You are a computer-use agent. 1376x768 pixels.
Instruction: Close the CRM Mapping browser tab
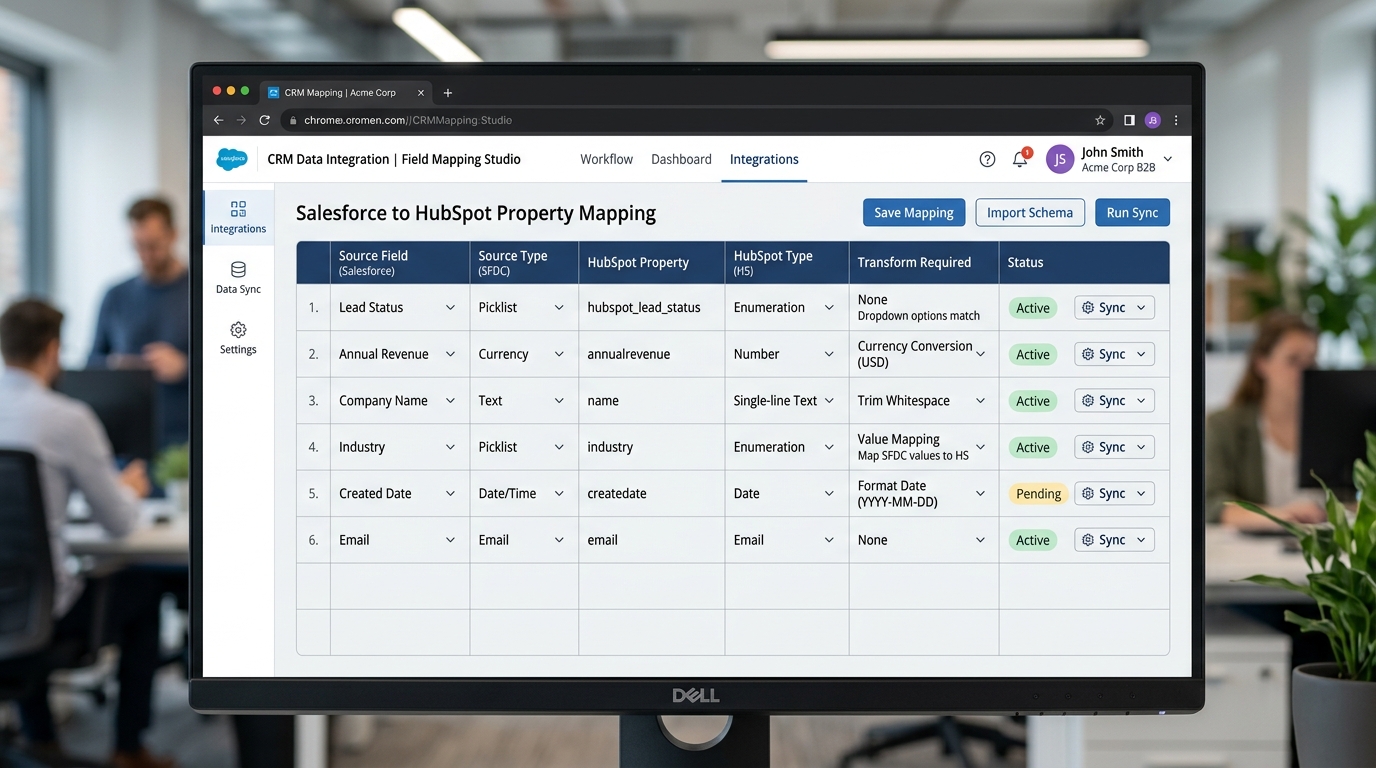421,93
